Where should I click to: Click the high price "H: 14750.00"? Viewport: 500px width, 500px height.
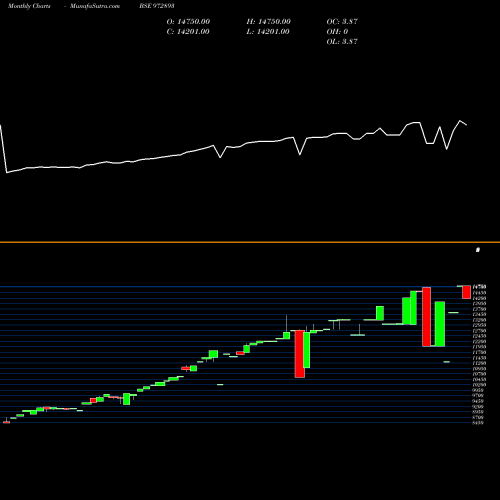coord(269,21)
